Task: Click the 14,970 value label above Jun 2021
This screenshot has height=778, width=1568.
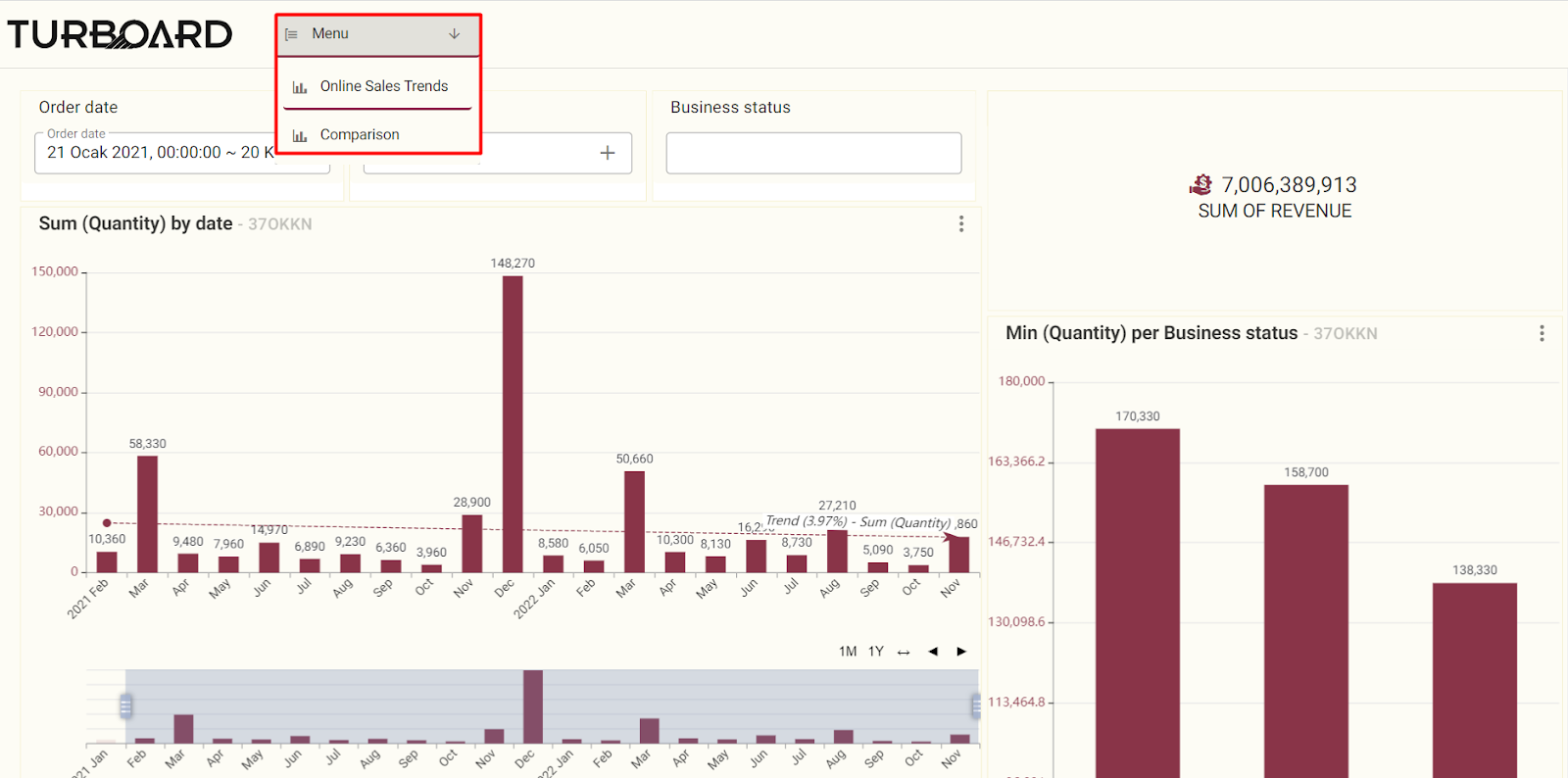Action: click(x=269, y=530)
